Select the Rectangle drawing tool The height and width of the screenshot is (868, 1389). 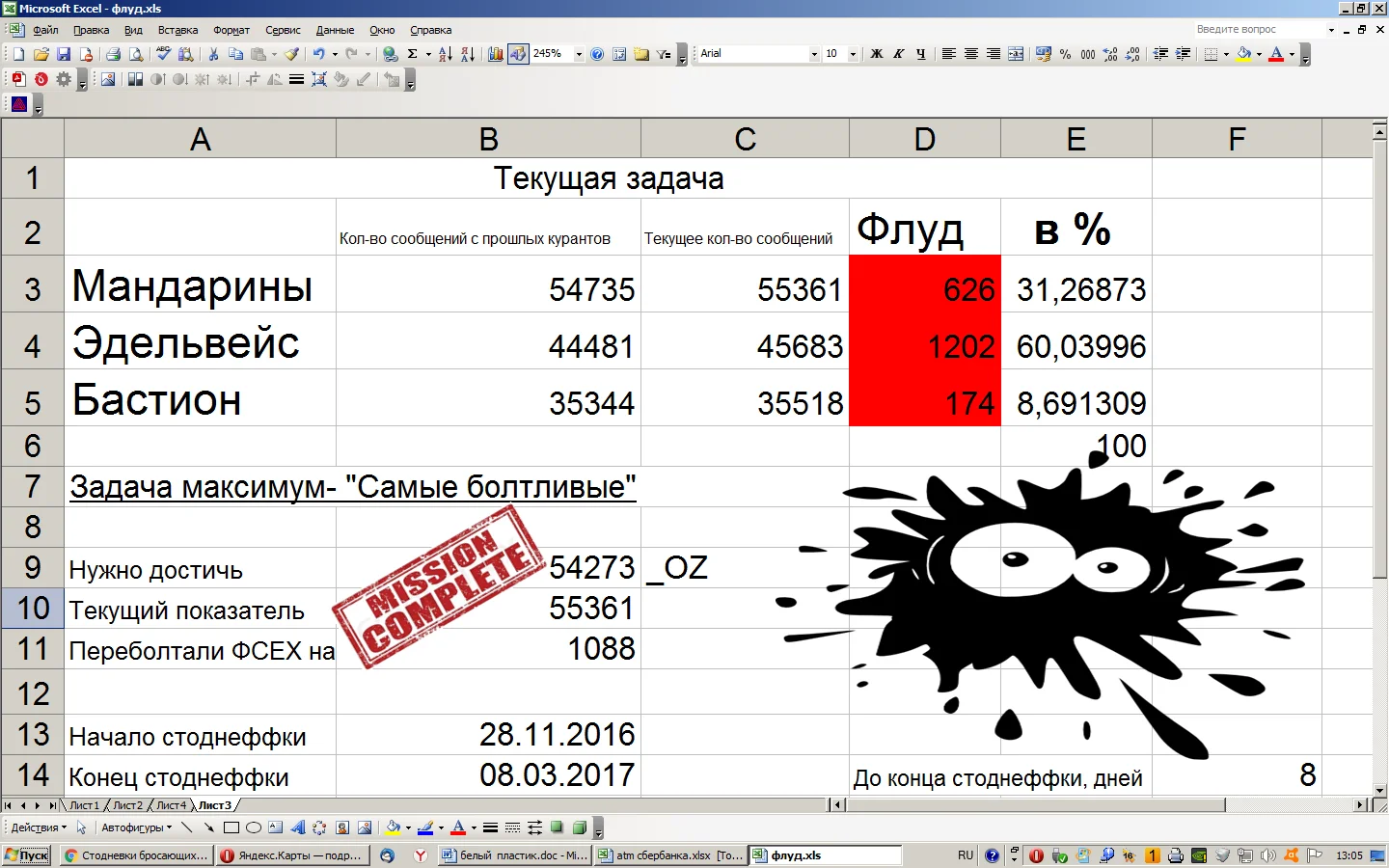pyautogui.click(x=231, y=827)
